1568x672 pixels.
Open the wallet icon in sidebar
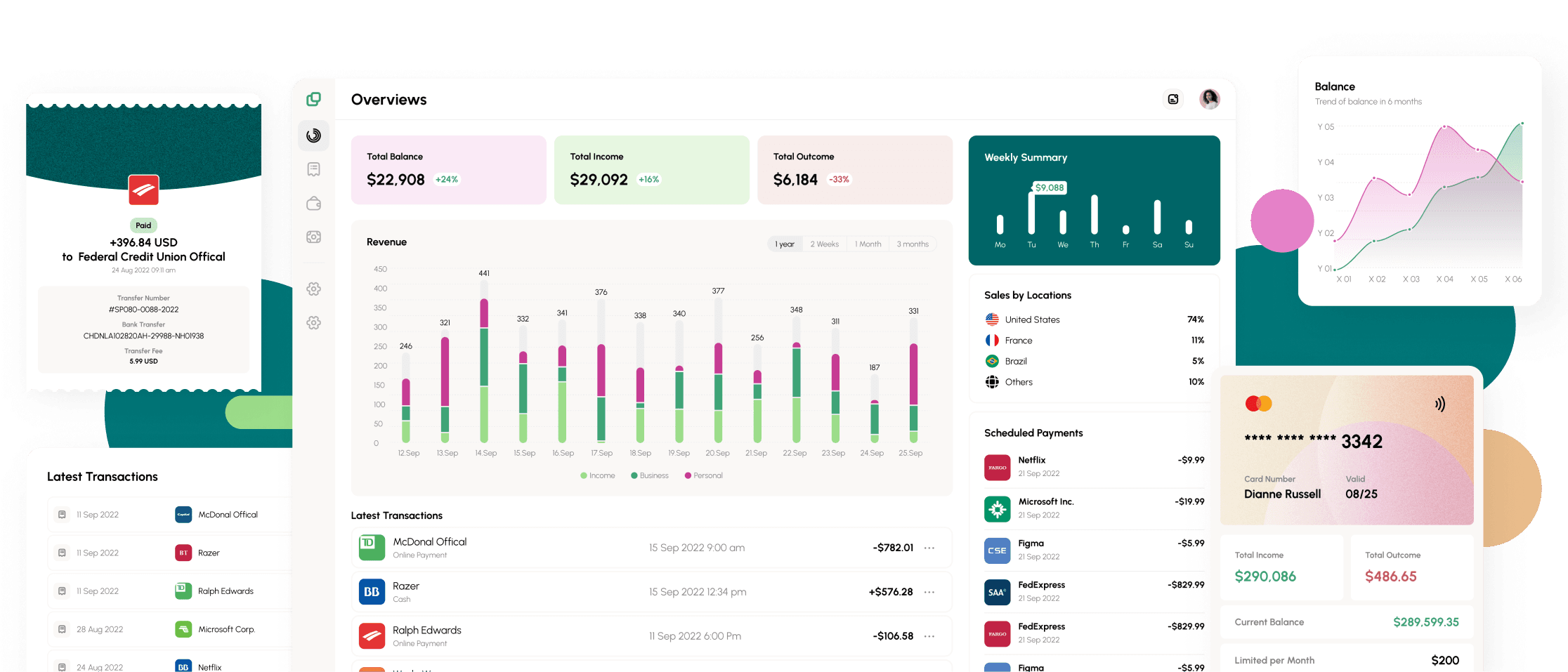313,204
